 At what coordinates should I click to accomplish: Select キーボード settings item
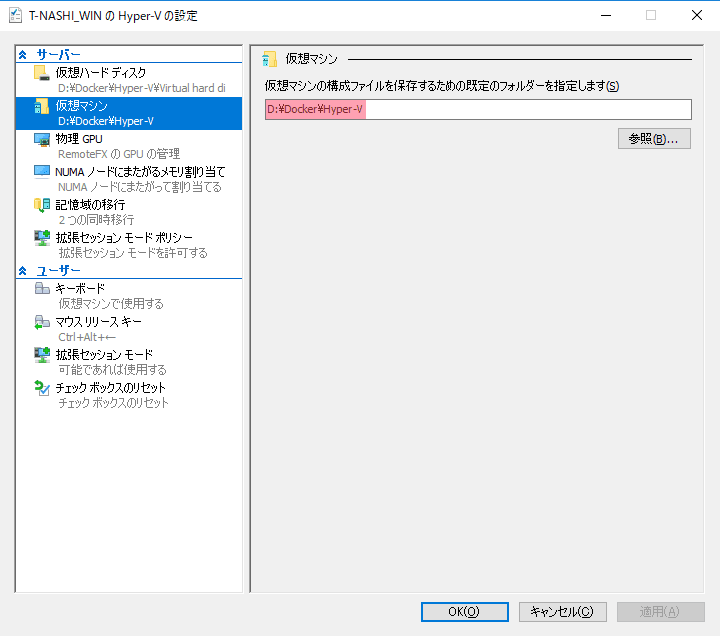coord(129,296)
